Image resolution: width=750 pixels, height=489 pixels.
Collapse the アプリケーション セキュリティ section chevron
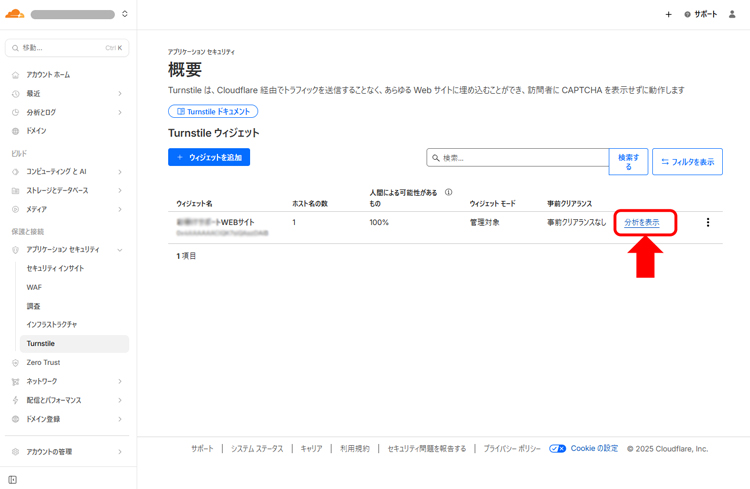pos(120,249)
